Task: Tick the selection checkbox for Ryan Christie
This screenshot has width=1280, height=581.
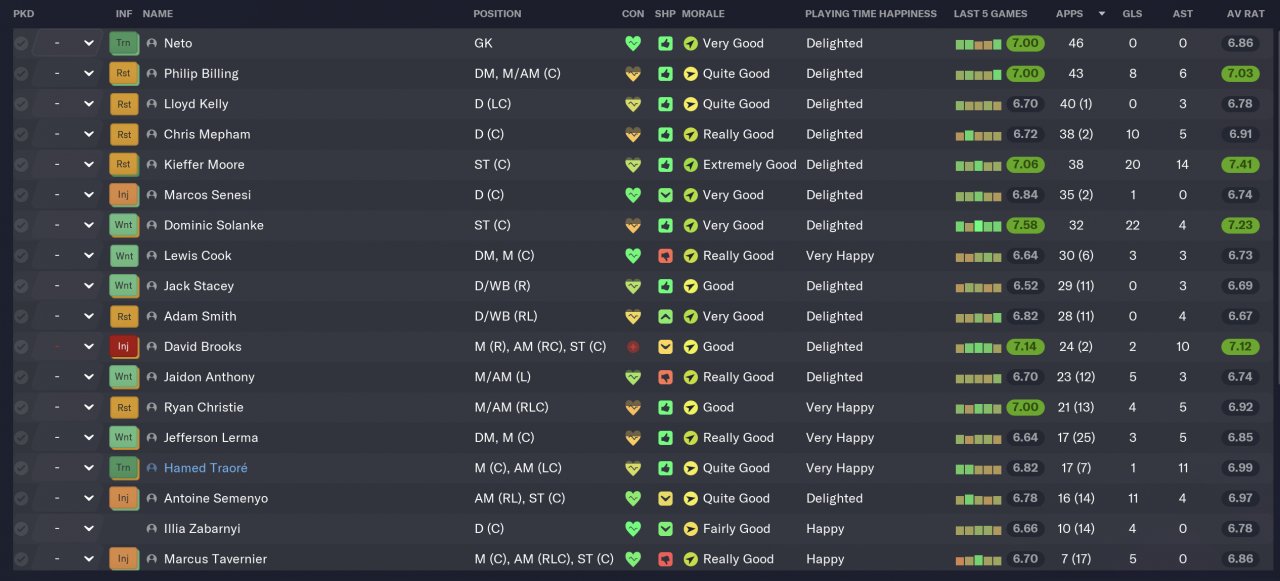Action: [21, 407]
